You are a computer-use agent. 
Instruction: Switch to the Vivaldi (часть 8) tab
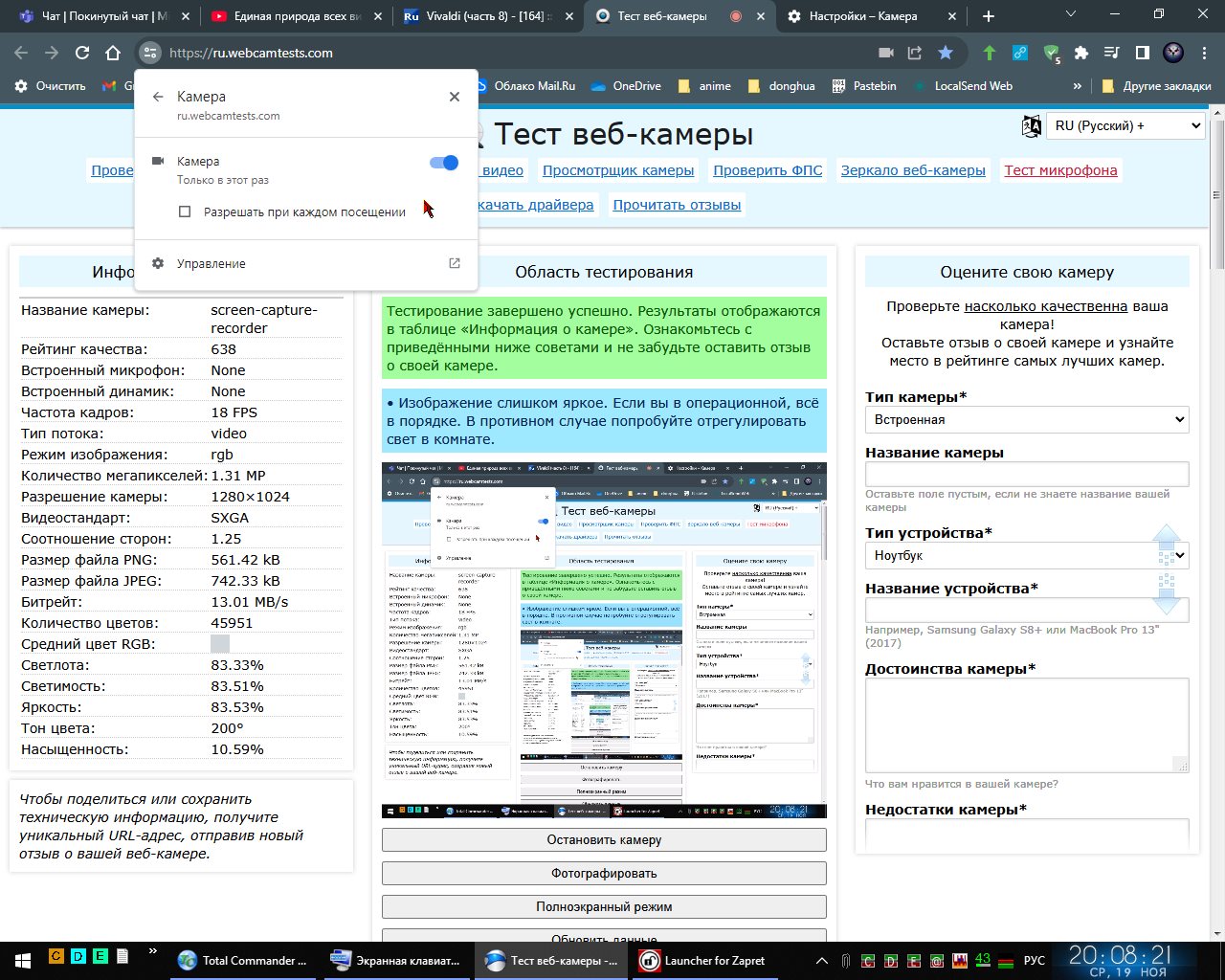(x=483, y=16)
